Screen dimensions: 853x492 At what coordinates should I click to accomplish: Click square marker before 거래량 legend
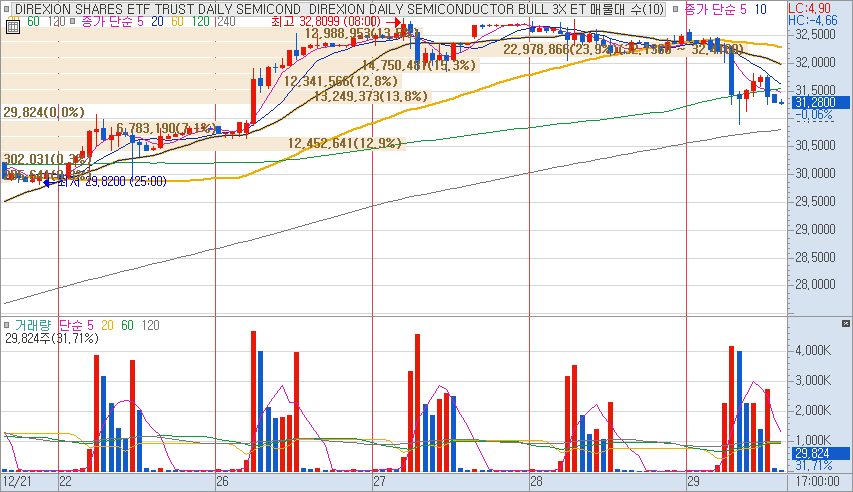click(x=6, y=325)
